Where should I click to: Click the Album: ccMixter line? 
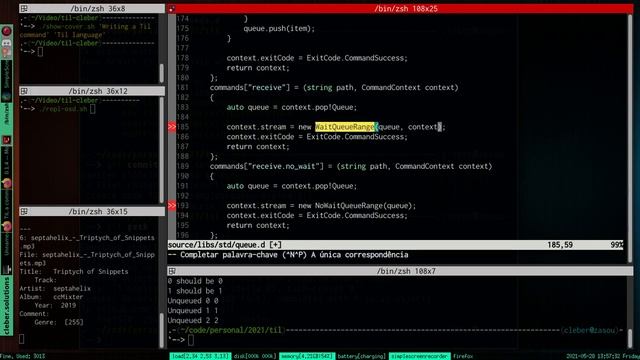(51, 297)
